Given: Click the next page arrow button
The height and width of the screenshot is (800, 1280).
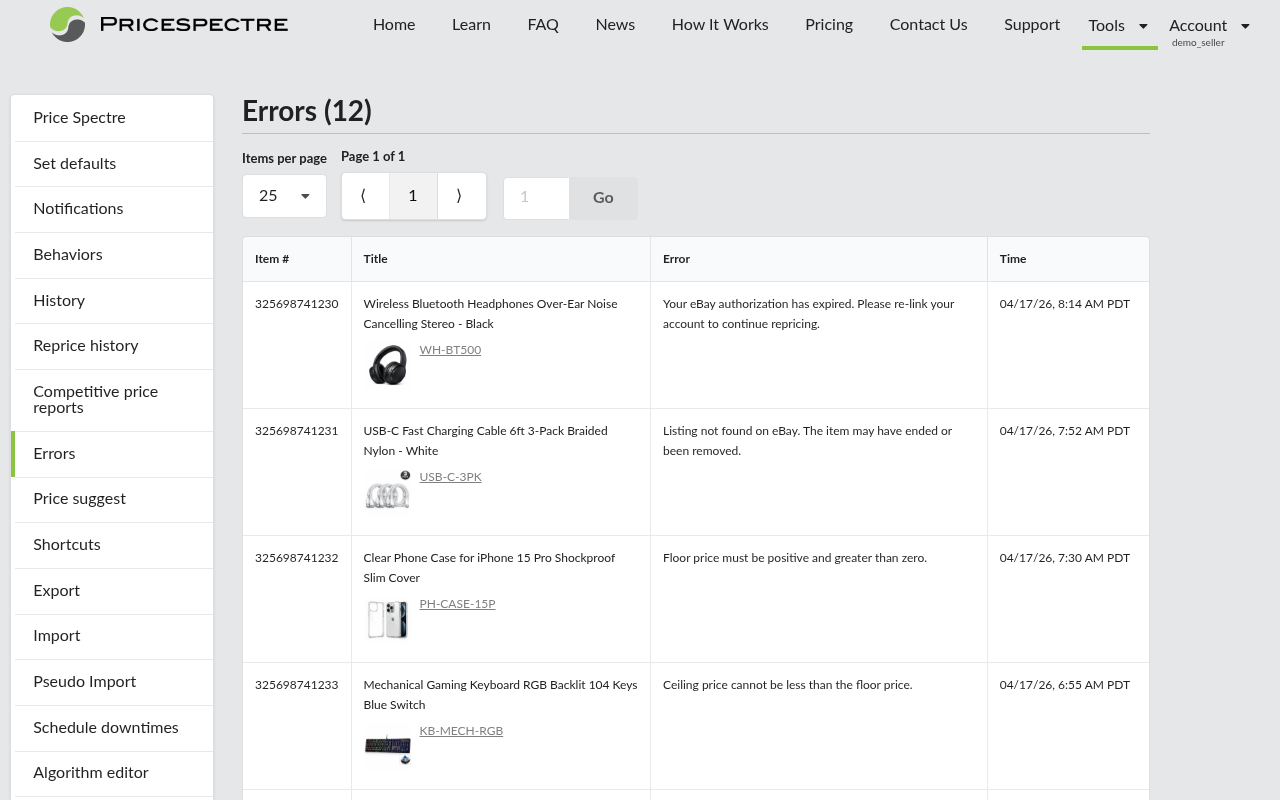Looking at the screenshot, I should pyautogui.click(x=460, y=195).
